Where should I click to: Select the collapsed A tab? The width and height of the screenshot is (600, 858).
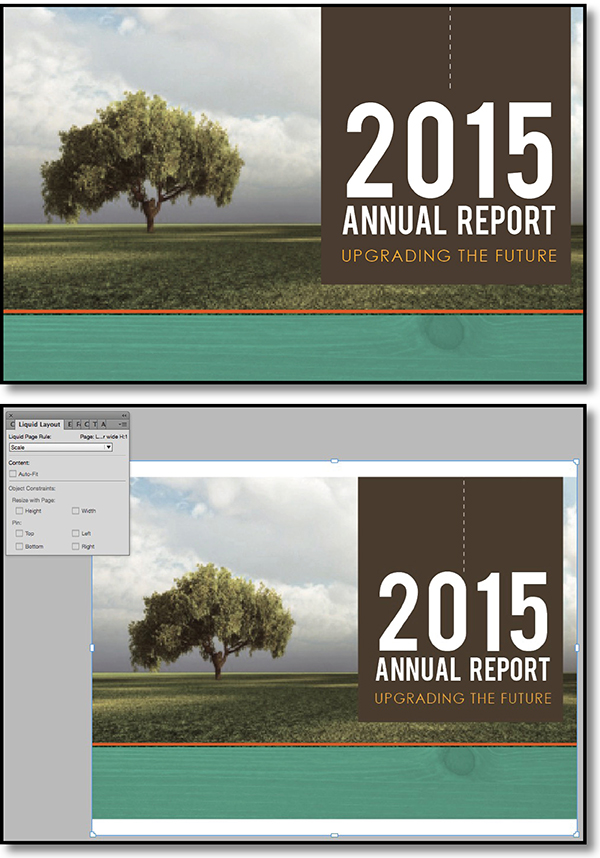(x=103, y=425)
